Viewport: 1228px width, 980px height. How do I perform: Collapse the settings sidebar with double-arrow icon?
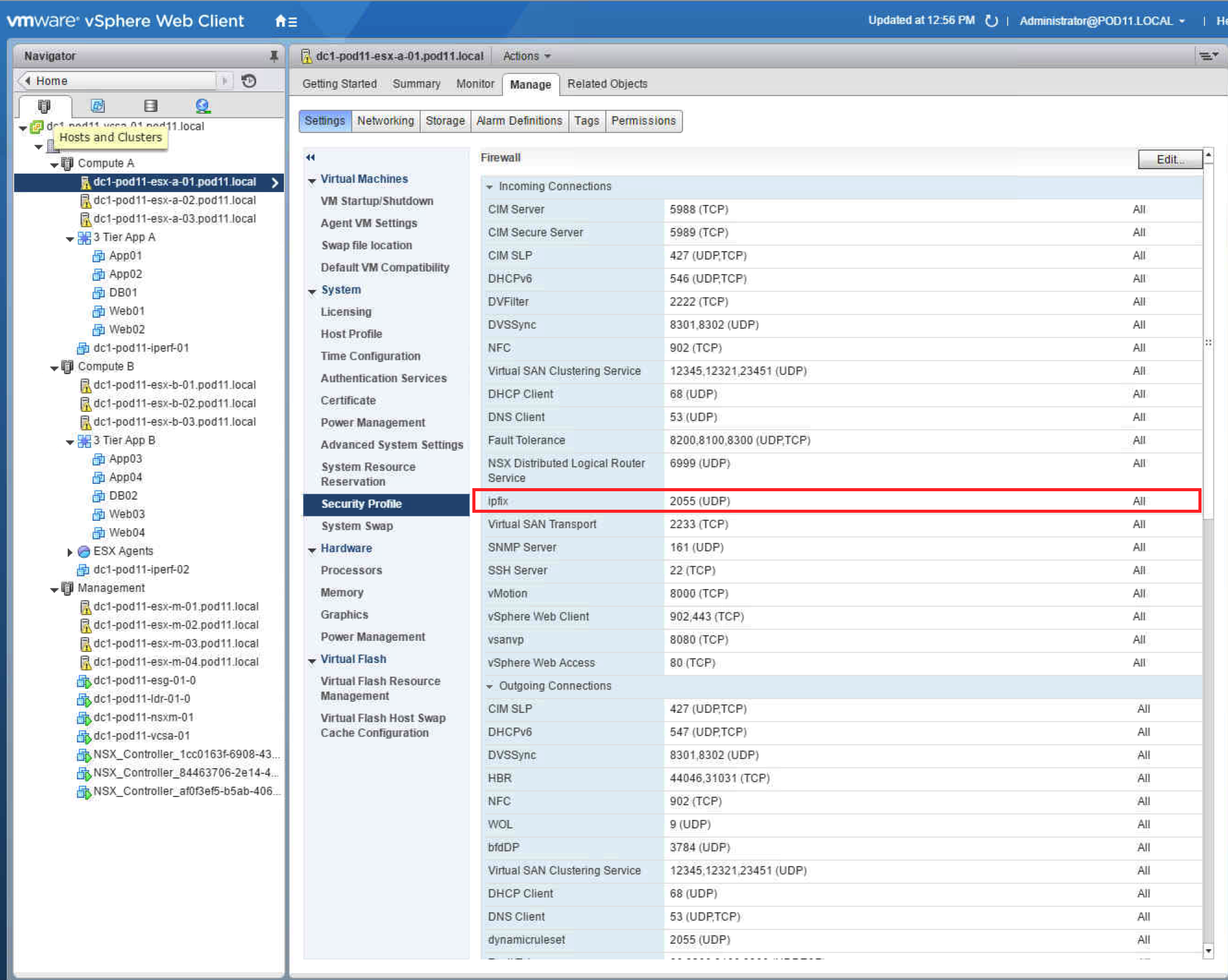click(310, 158)
